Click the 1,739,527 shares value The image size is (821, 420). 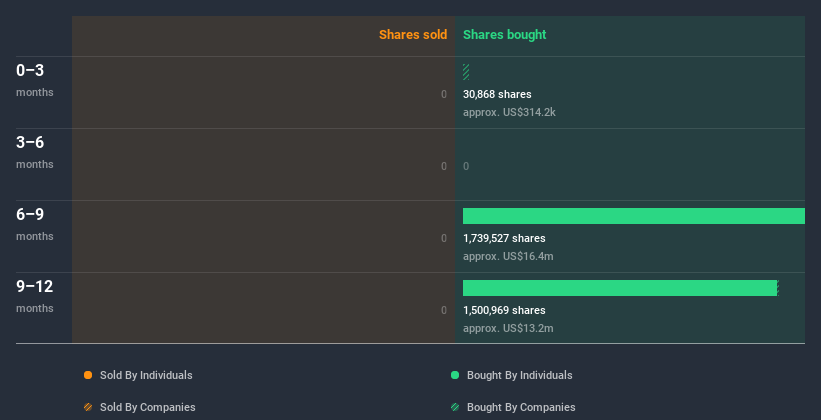[504, 238]
